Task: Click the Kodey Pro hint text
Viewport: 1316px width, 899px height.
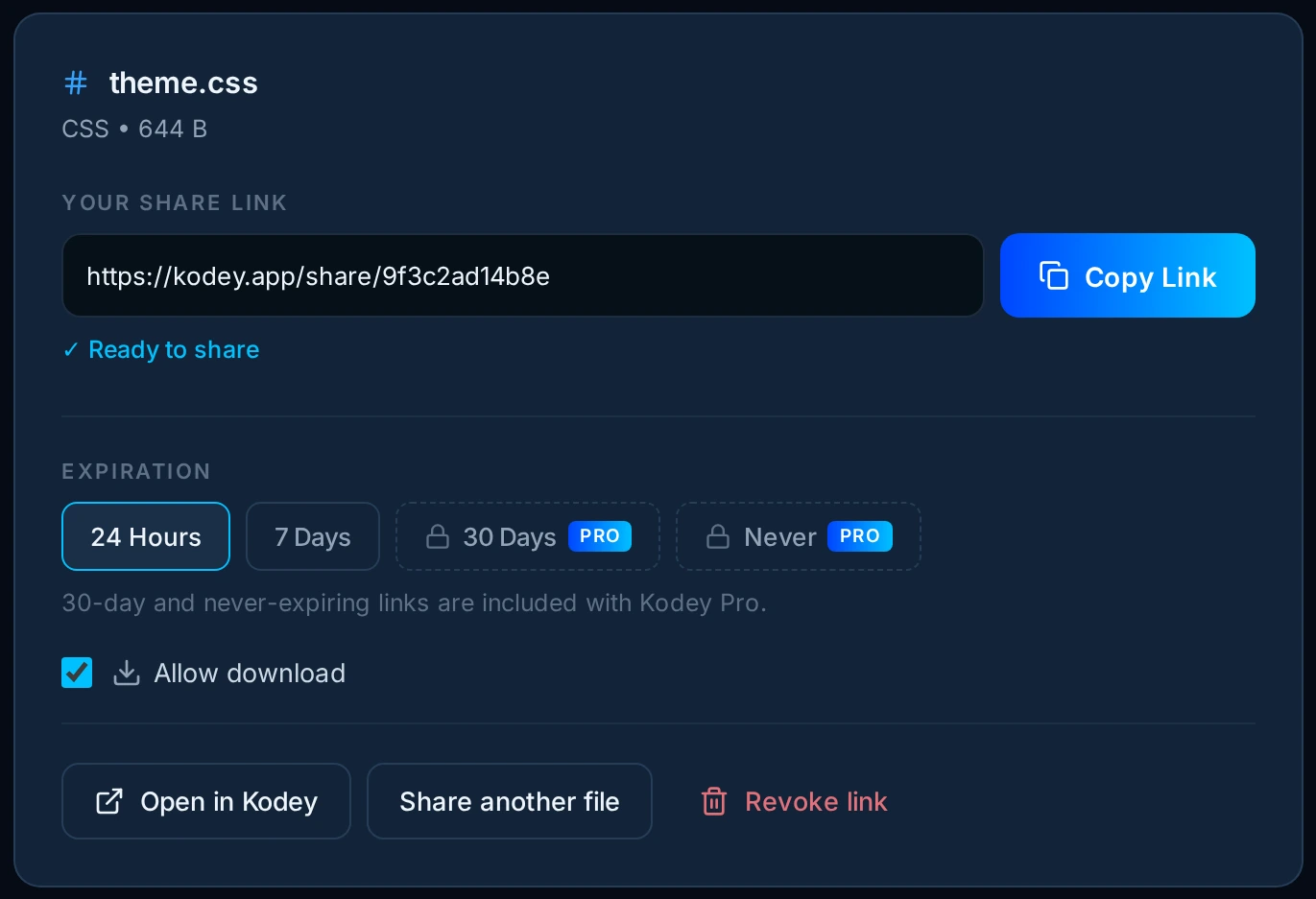Action: pyautogui.click(x=415, y=603)
